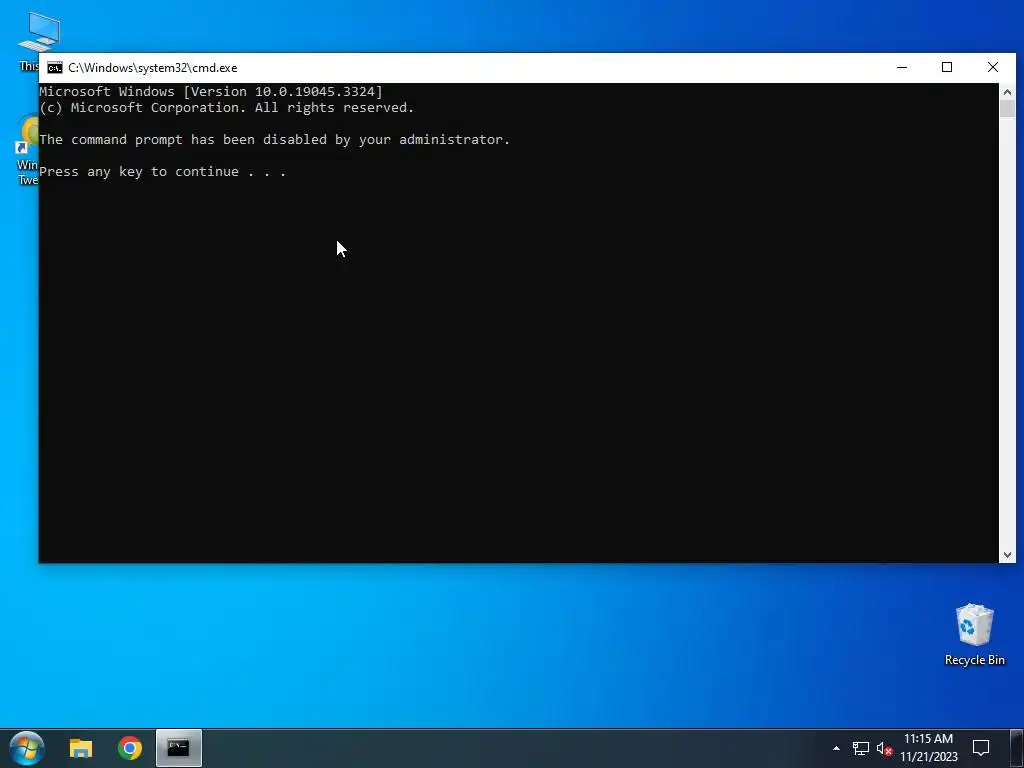Screen dimensions: 1024x768
Task: Open the taskbar clock showing 11:15 AM
Action: click(929, 748)
